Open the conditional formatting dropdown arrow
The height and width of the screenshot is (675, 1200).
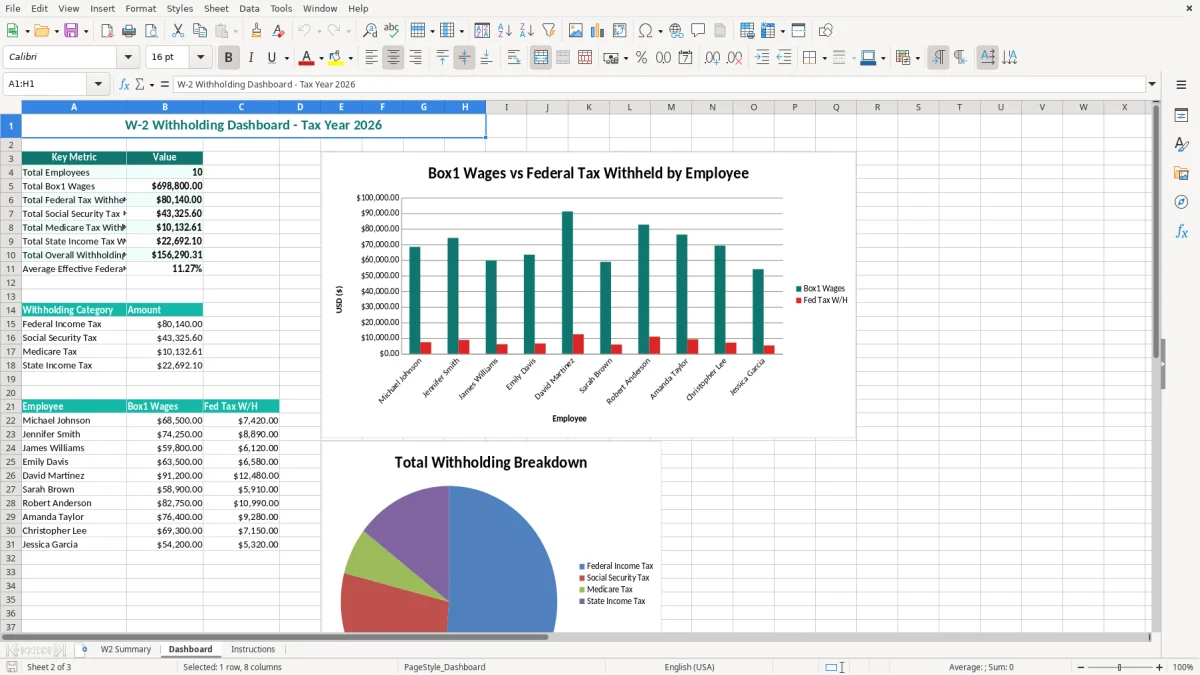tap(917, 59)
